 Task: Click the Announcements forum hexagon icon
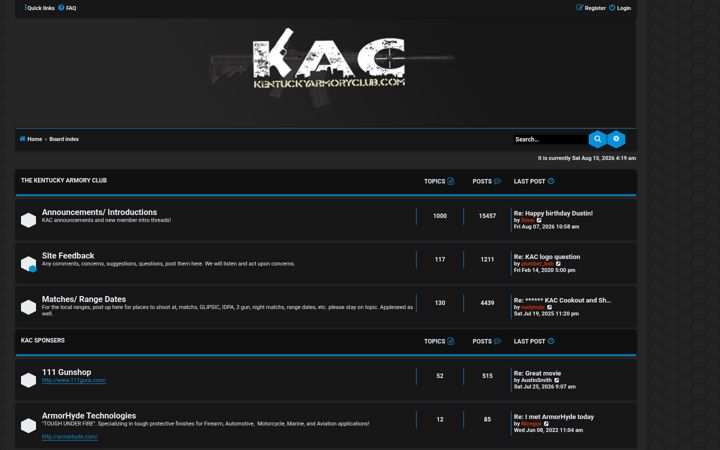(x=28, y=220)
